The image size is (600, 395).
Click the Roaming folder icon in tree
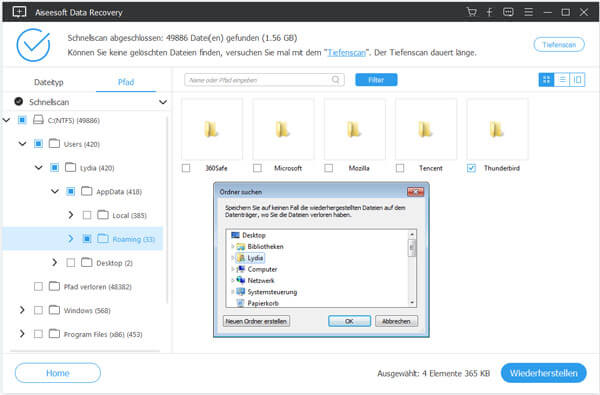pos(103,238)
